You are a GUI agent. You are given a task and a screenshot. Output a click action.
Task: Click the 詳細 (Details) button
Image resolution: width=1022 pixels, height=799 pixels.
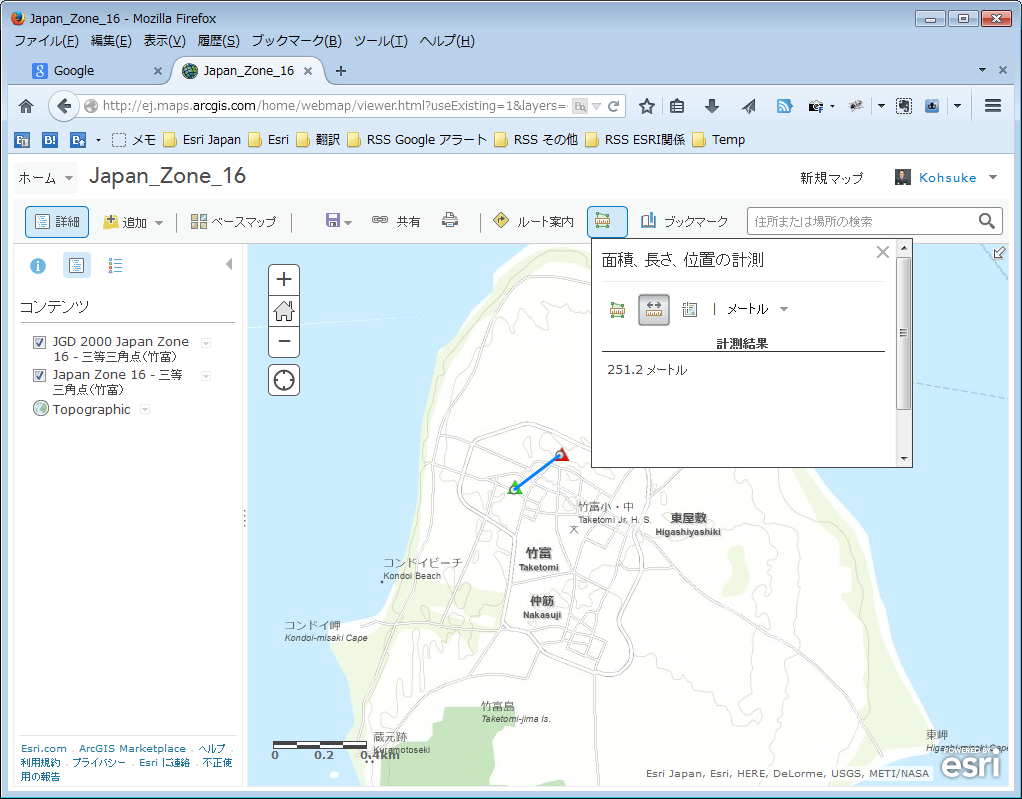point(57,222)
